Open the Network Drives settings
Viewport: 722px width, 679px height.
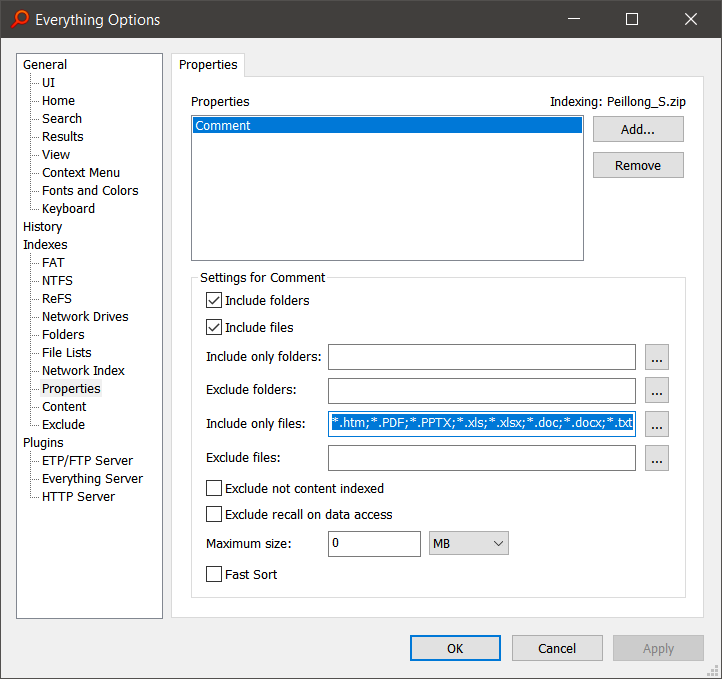pyautogui.click(x=85, y=316)
